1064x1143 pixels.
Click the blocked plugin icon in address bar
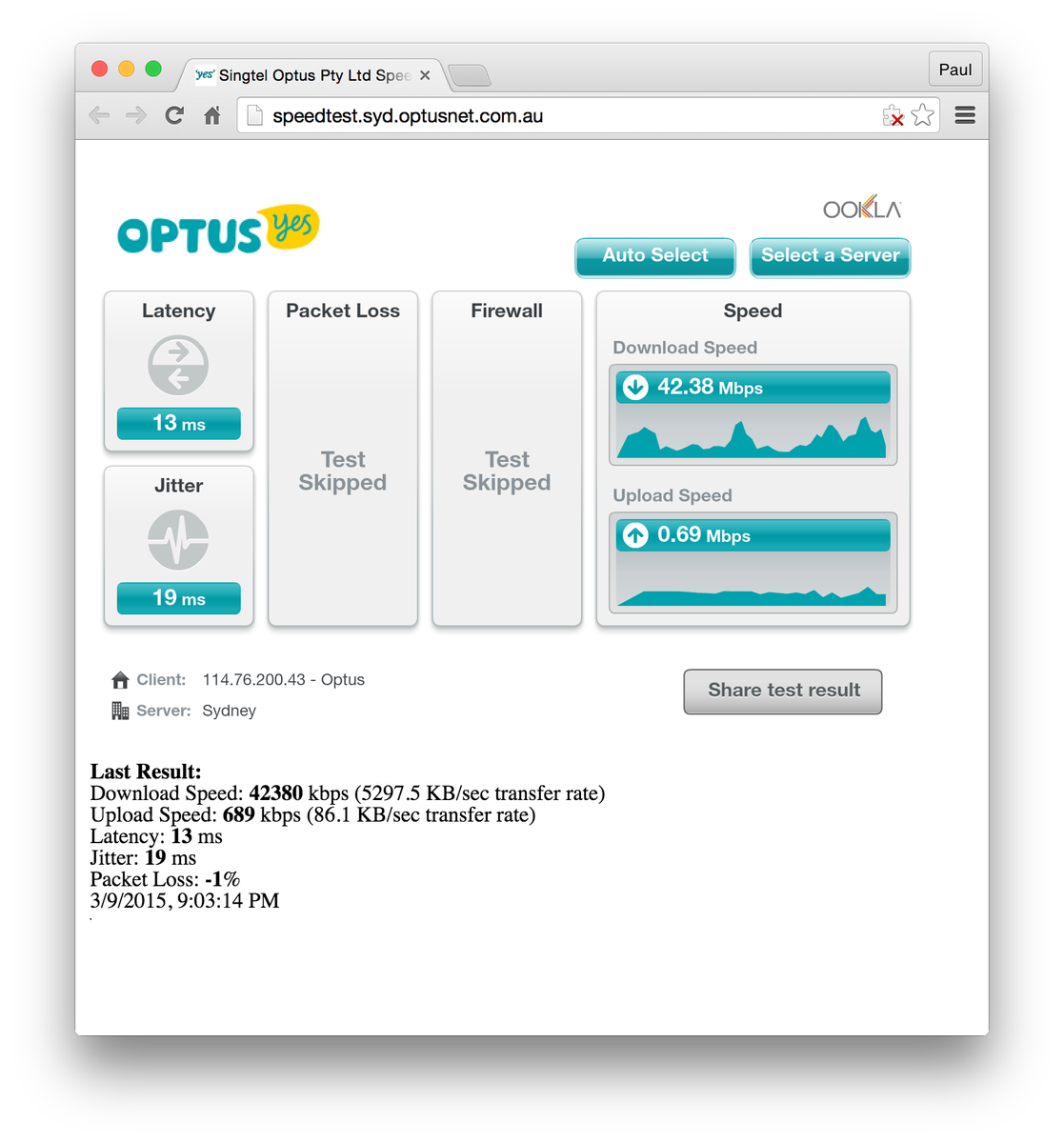[893, 114]
